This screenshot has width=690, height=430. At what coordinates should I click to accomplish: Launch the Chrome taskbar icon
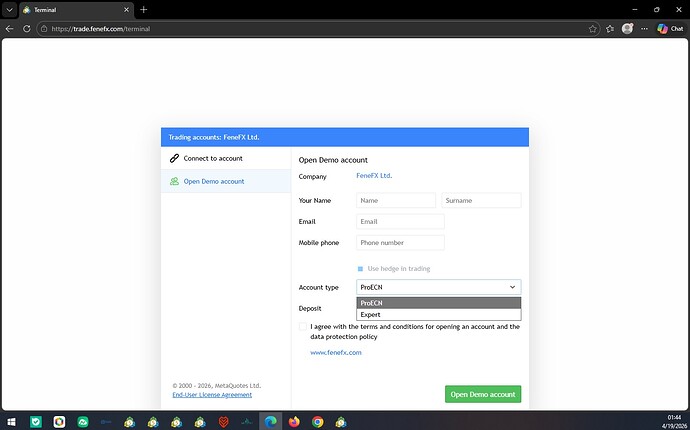pyautogui.click(x=317, y=422)
